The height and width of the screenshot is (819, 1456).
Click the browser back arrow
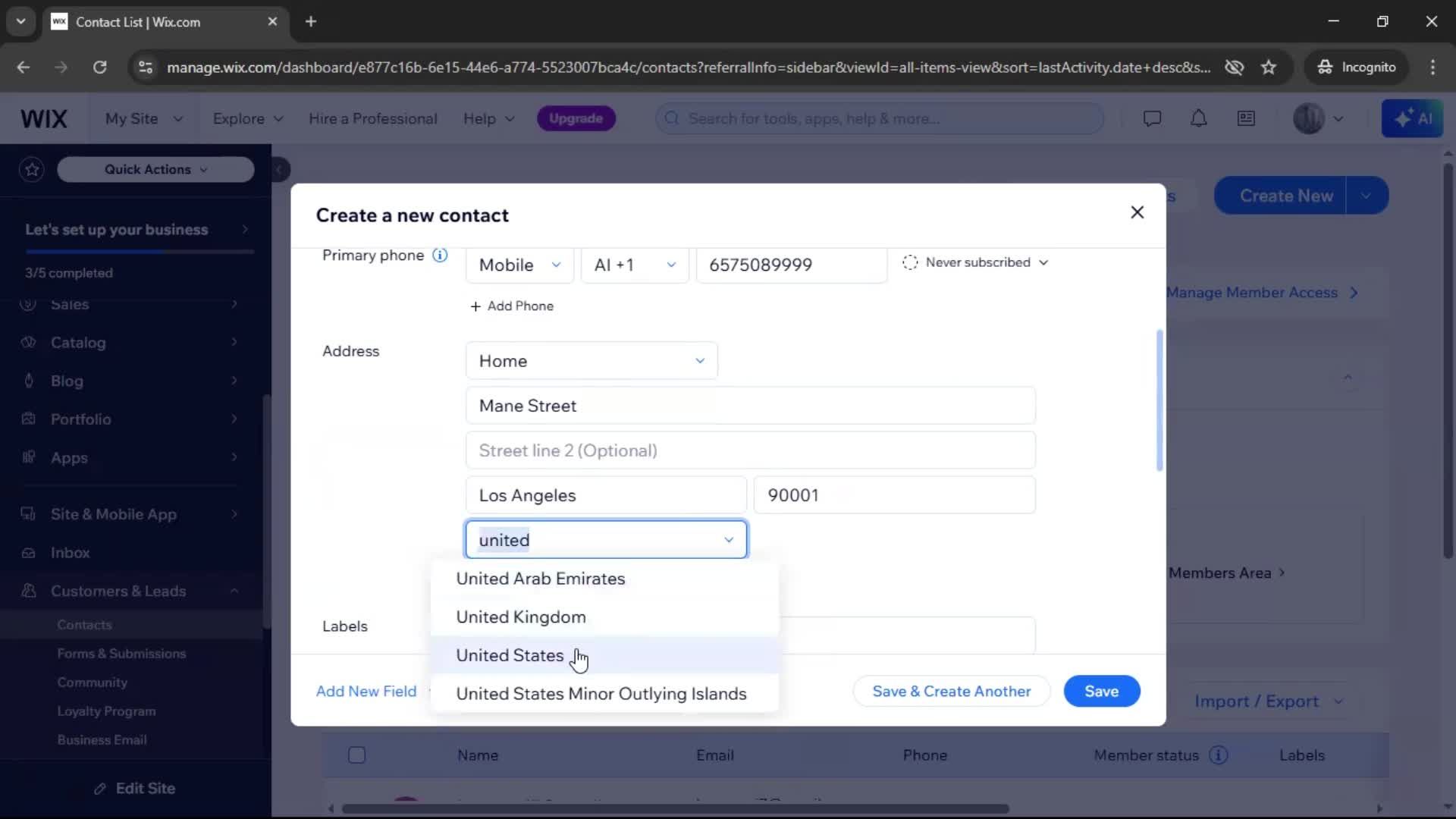24,67
